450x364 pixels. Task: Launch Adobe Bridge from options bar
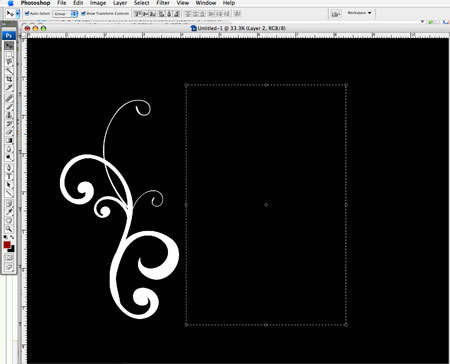click(336, 14)
